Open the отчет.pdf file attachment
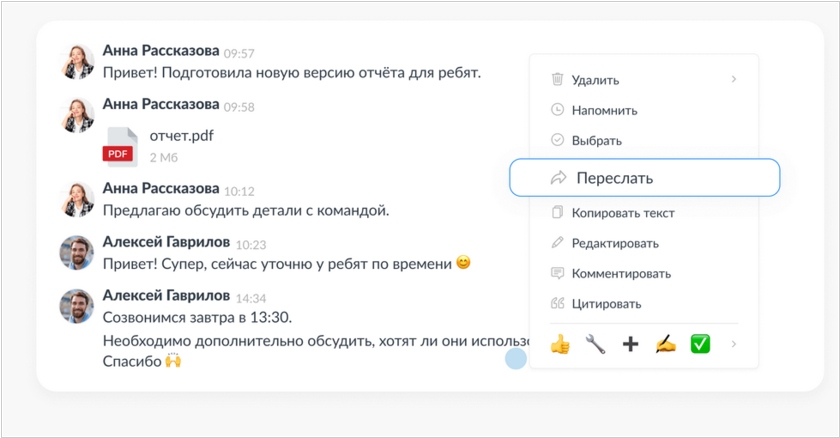This screenshot has height=438, width=840. point(181,136)
